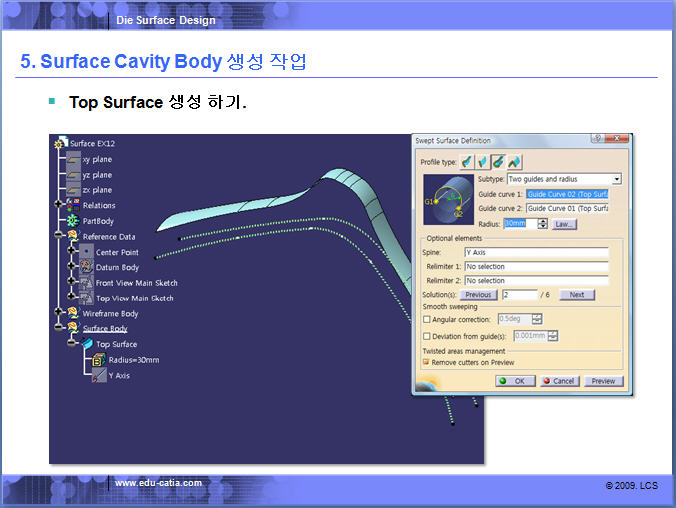
Task: Toggle Remove cutters on Preview checkbox
Action: click(427, 363)
